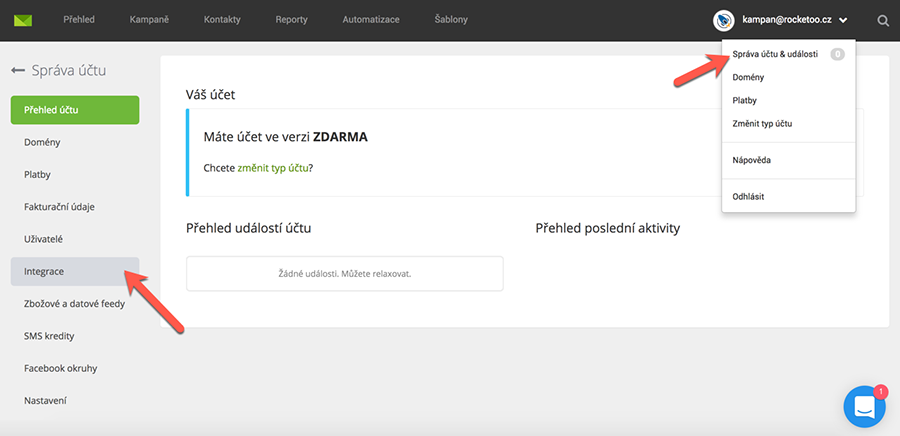Open the Kampaně menu
Screen dimensions: 900x436
click(x=147, y=20)
